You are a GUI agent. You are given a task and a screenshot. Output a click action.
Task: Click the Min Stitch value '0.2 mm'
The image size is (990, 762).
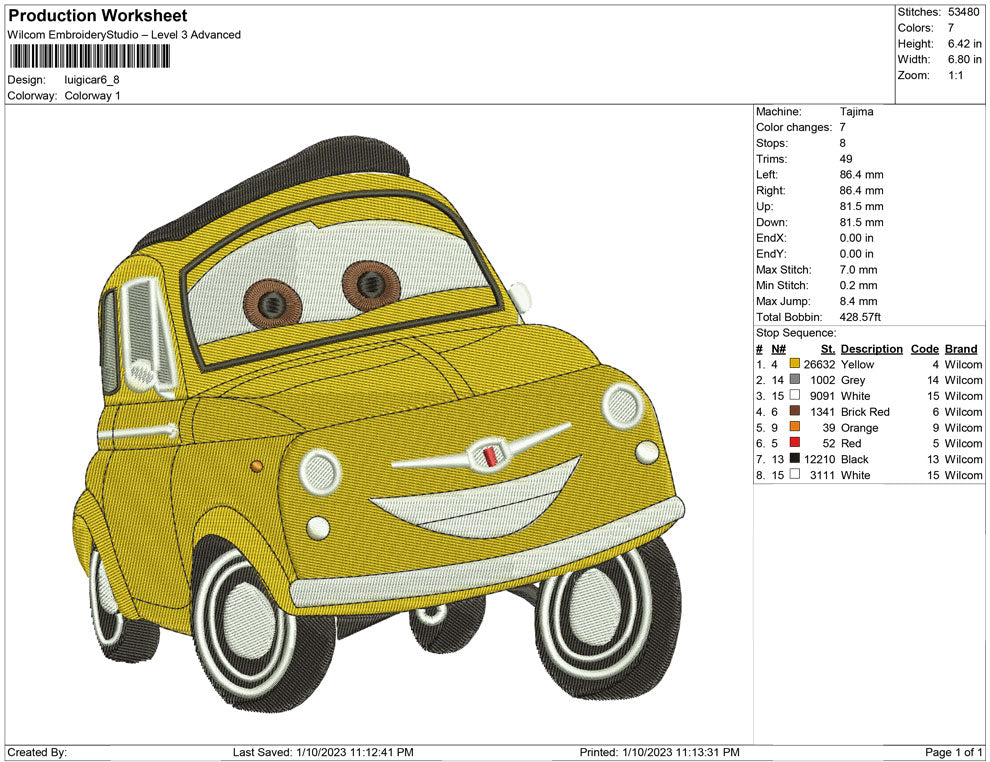point(858,285)
